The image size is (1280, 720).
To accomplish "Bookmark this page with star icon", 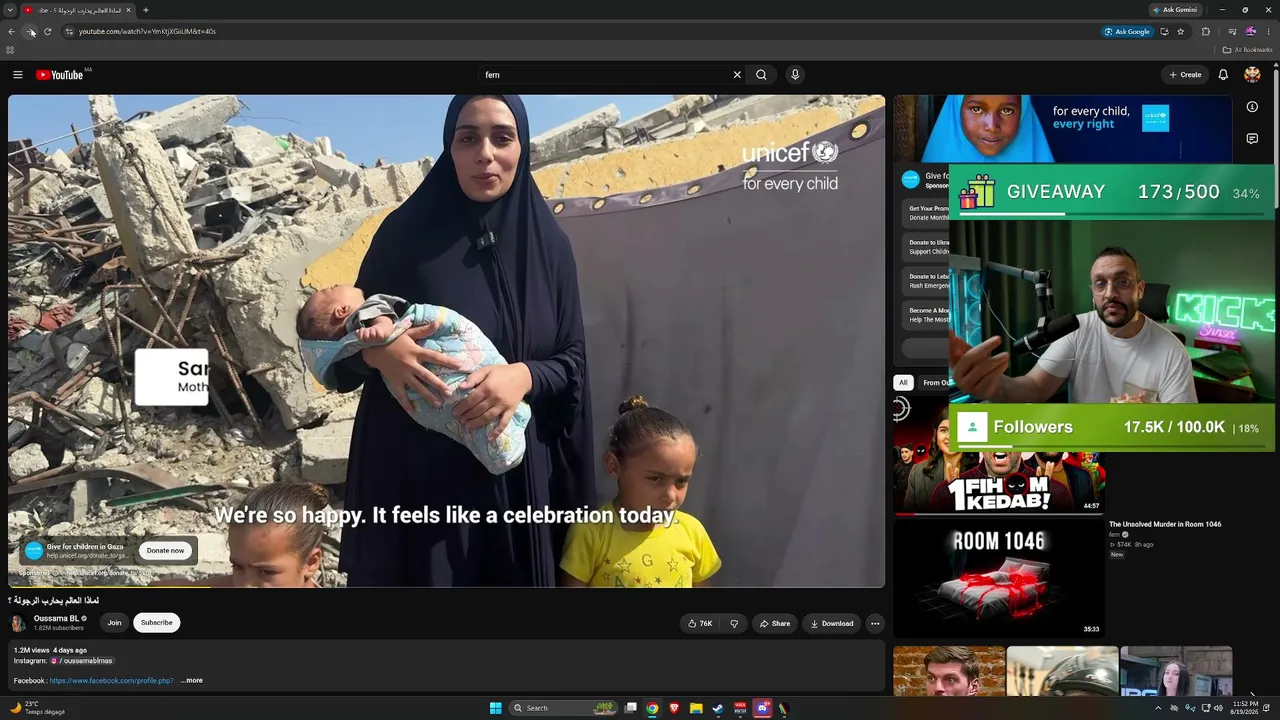I will (x=1181, y=31).
